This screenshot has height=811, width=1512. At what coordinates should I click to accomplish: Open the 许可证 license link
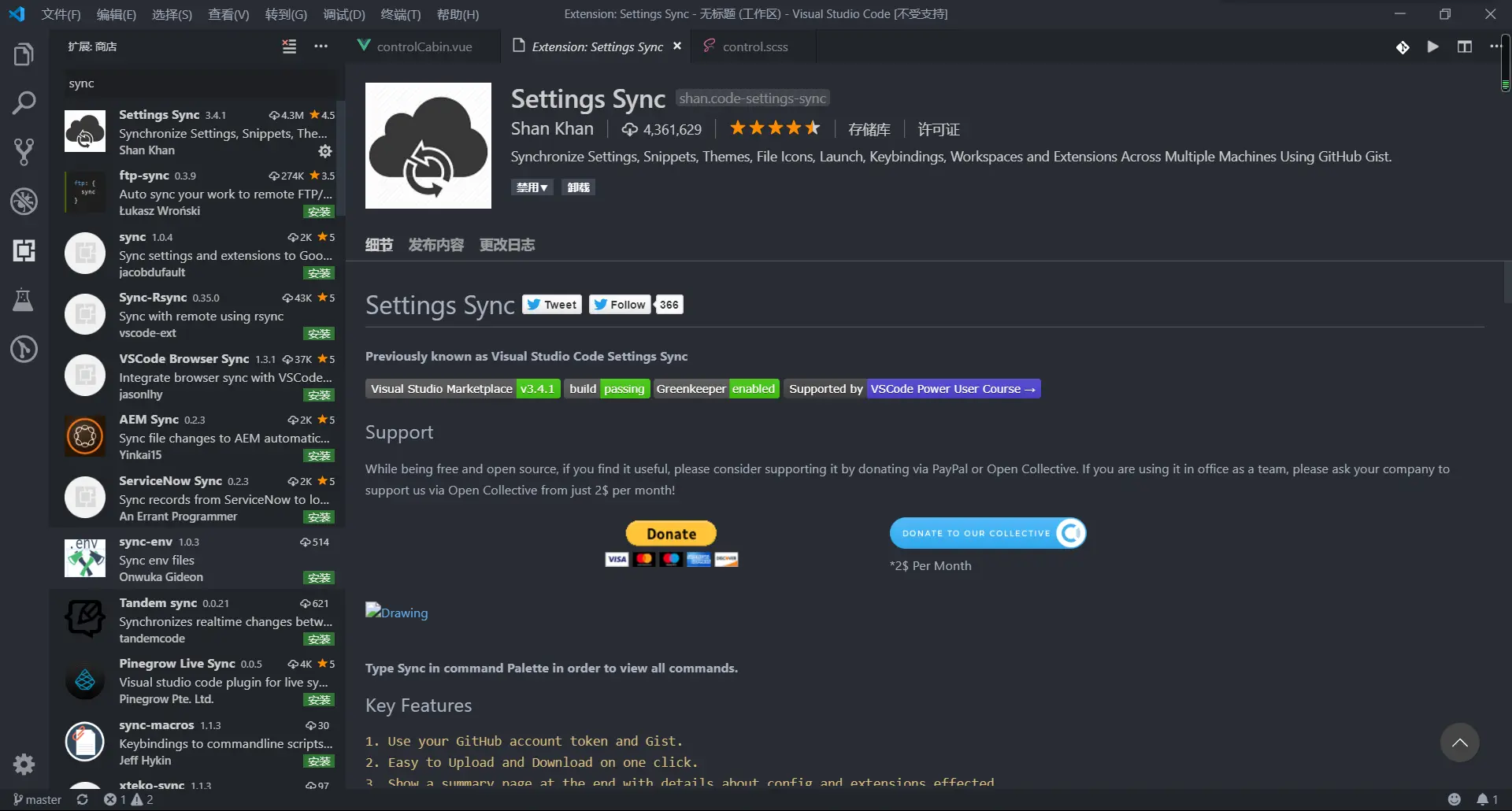939,129
